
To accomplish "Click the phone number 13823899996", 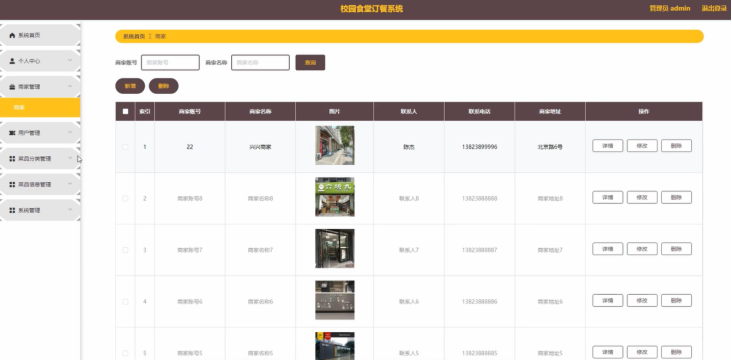I will (x=479, y=147).
